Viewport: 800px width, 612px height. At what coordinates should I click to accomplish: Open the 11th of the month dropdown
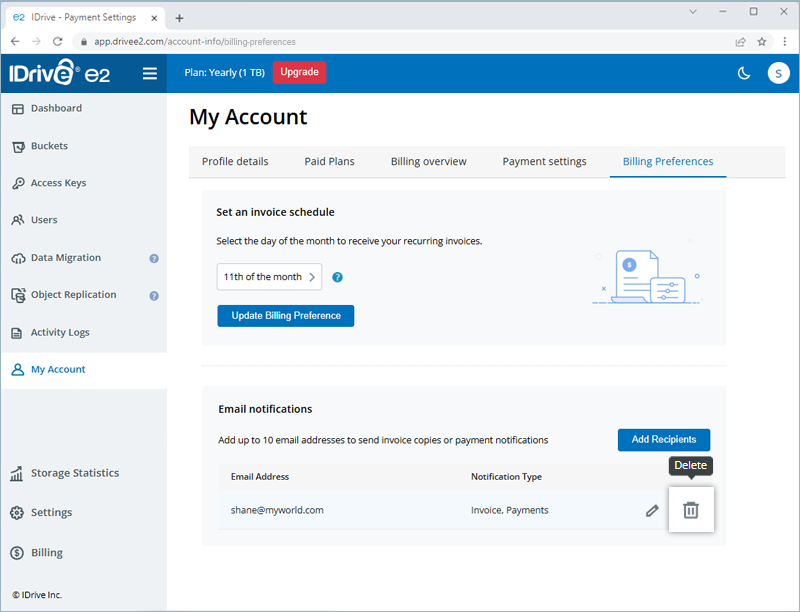coord(269,277)
